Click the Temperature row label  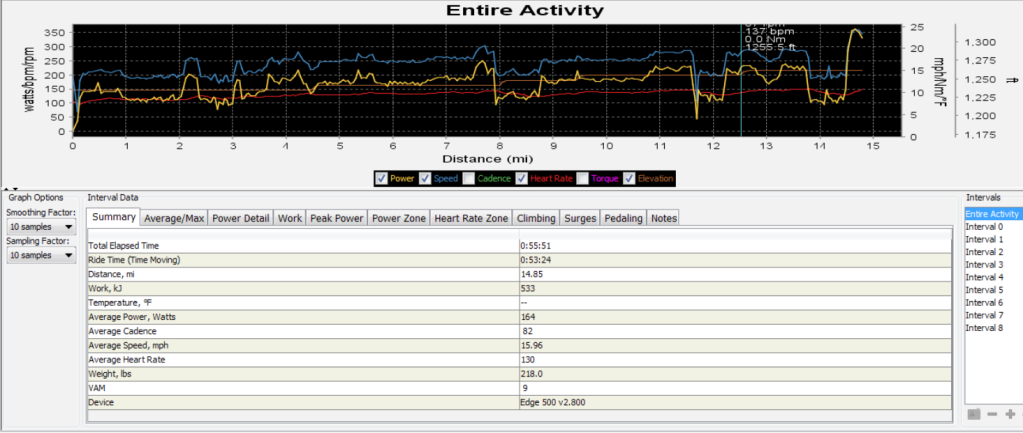[119, 303]
